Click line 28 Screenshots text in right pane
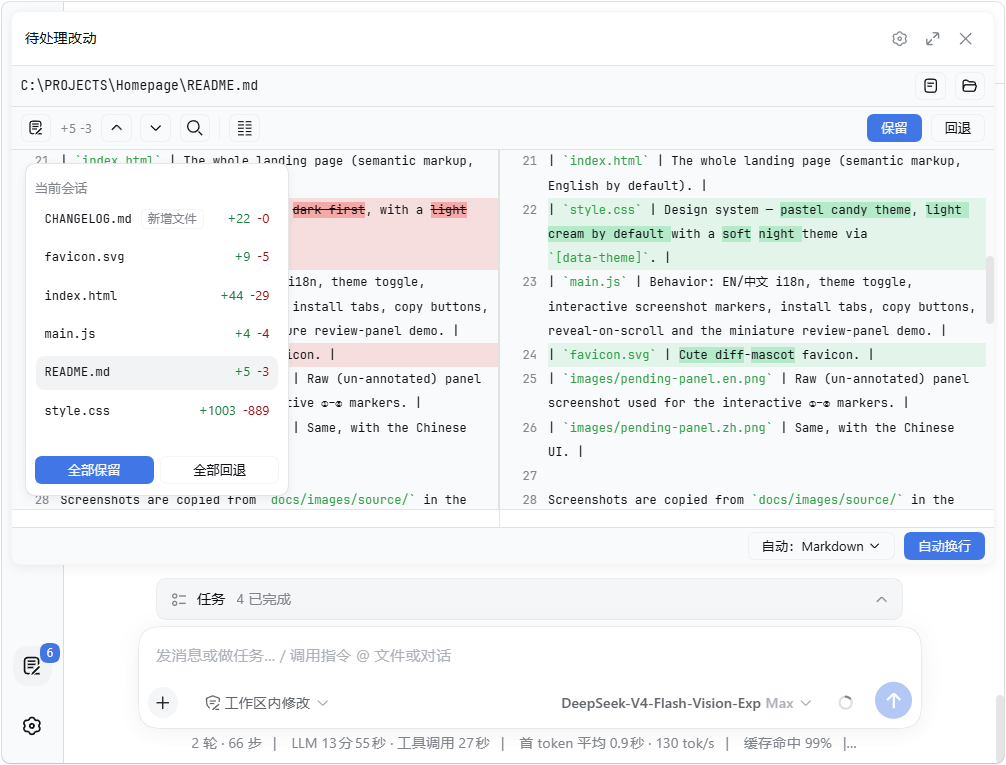Viewport: 1006px width, 765px height. click(x=751, y=499)
